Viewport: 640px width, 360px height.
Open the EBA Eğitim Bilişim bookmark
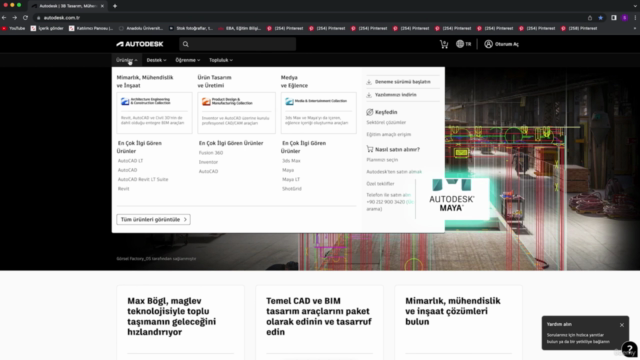[x=240, y=28]
